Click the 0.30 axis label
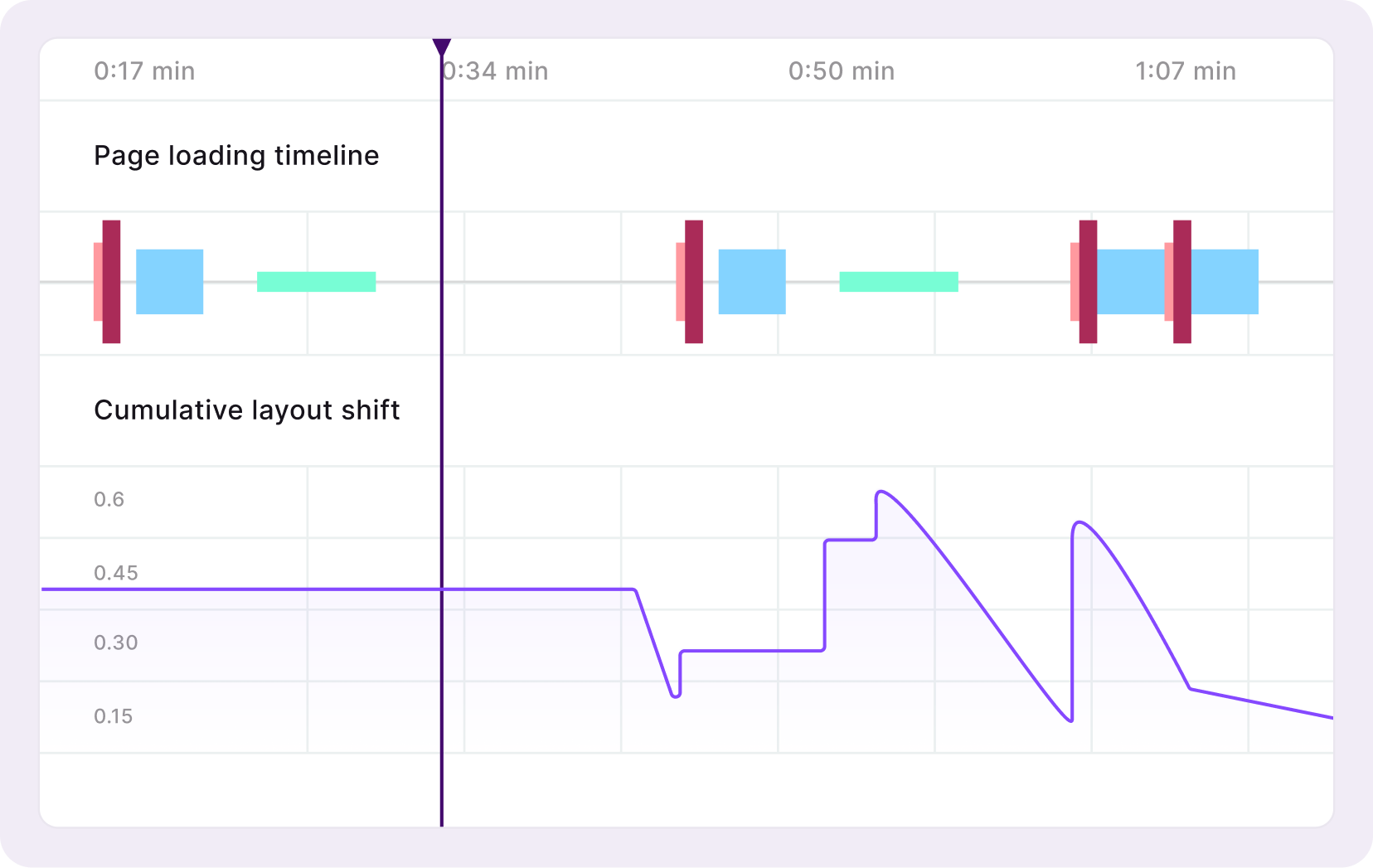Image resolution: width=1373 pixels, height=868 pixels. pyautogui.click(x=115, y=643)
